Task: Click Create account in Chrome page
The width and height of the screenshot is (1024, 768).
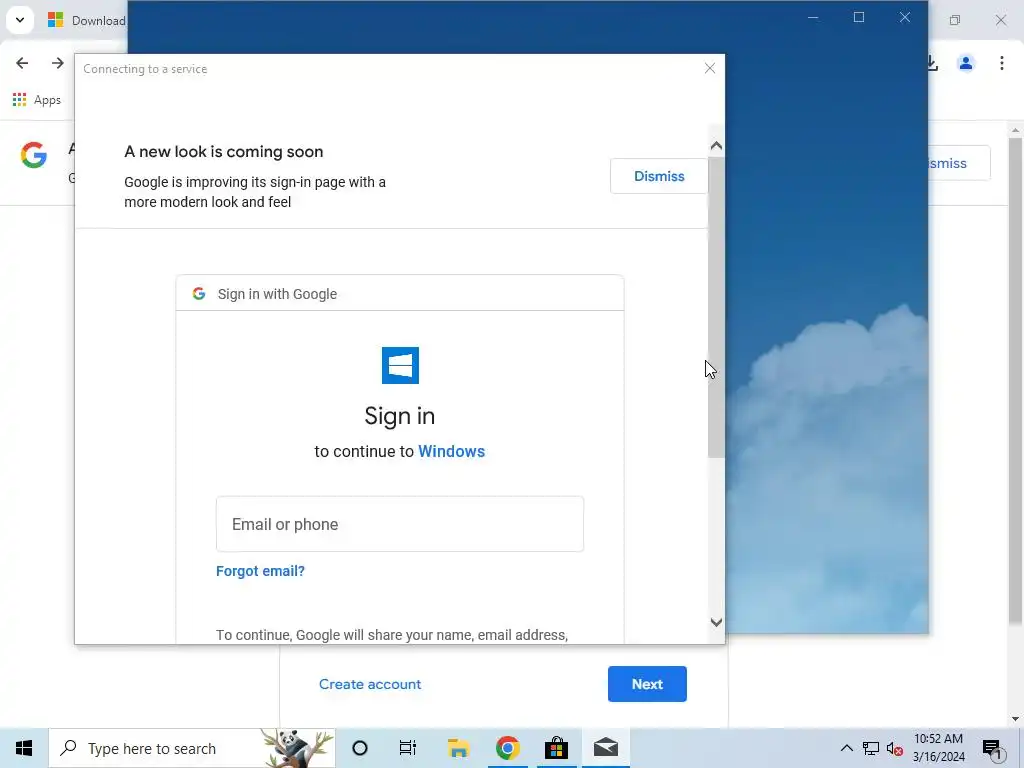Action: point(370,684)
